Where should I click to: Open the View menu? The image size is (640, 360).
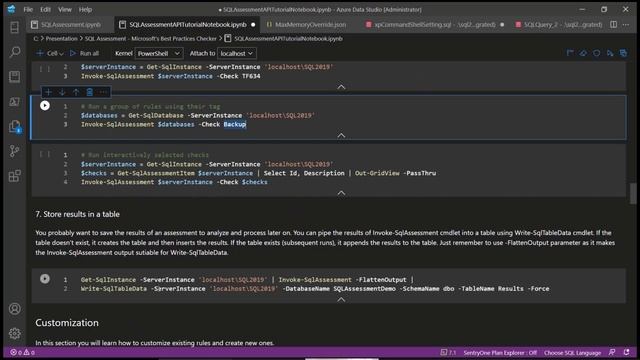click(x=64, y=9)
